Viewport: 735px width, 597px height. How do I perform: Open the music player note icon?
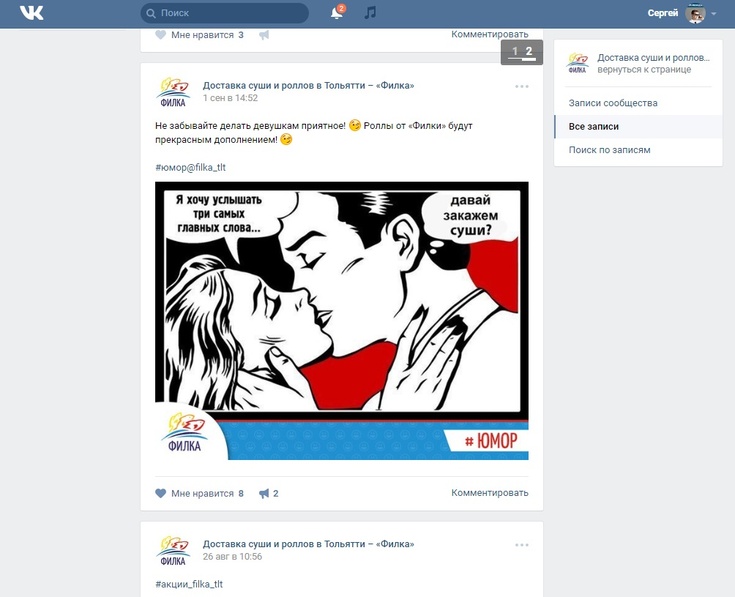(x=370, y=13)
